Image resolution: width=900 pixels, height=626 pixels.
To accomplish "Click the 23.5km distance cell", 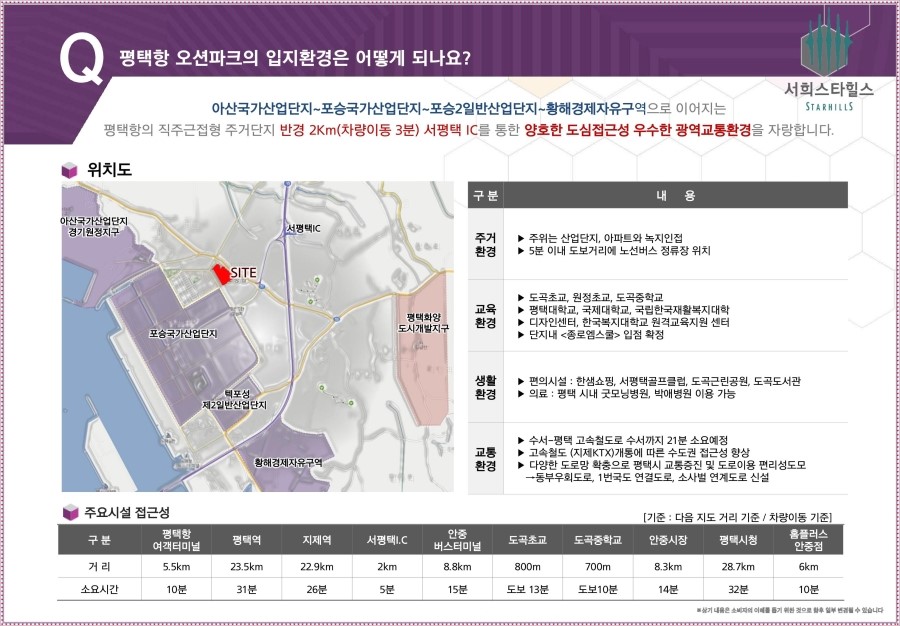I will click(x=247, y=567).
